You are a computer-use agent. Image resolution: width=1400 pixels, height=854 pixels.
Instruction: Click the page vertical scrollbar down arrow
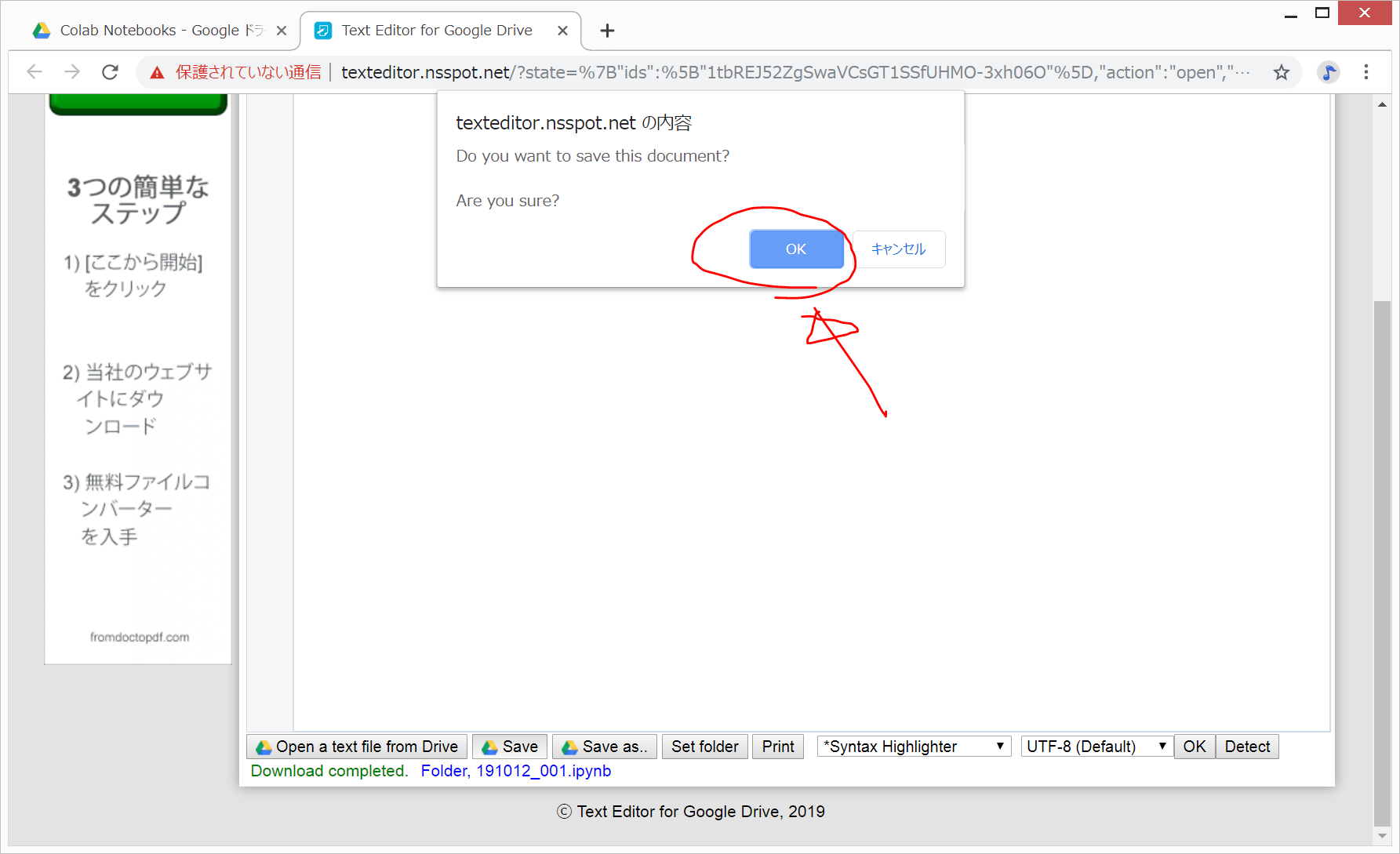point(1382,836)
